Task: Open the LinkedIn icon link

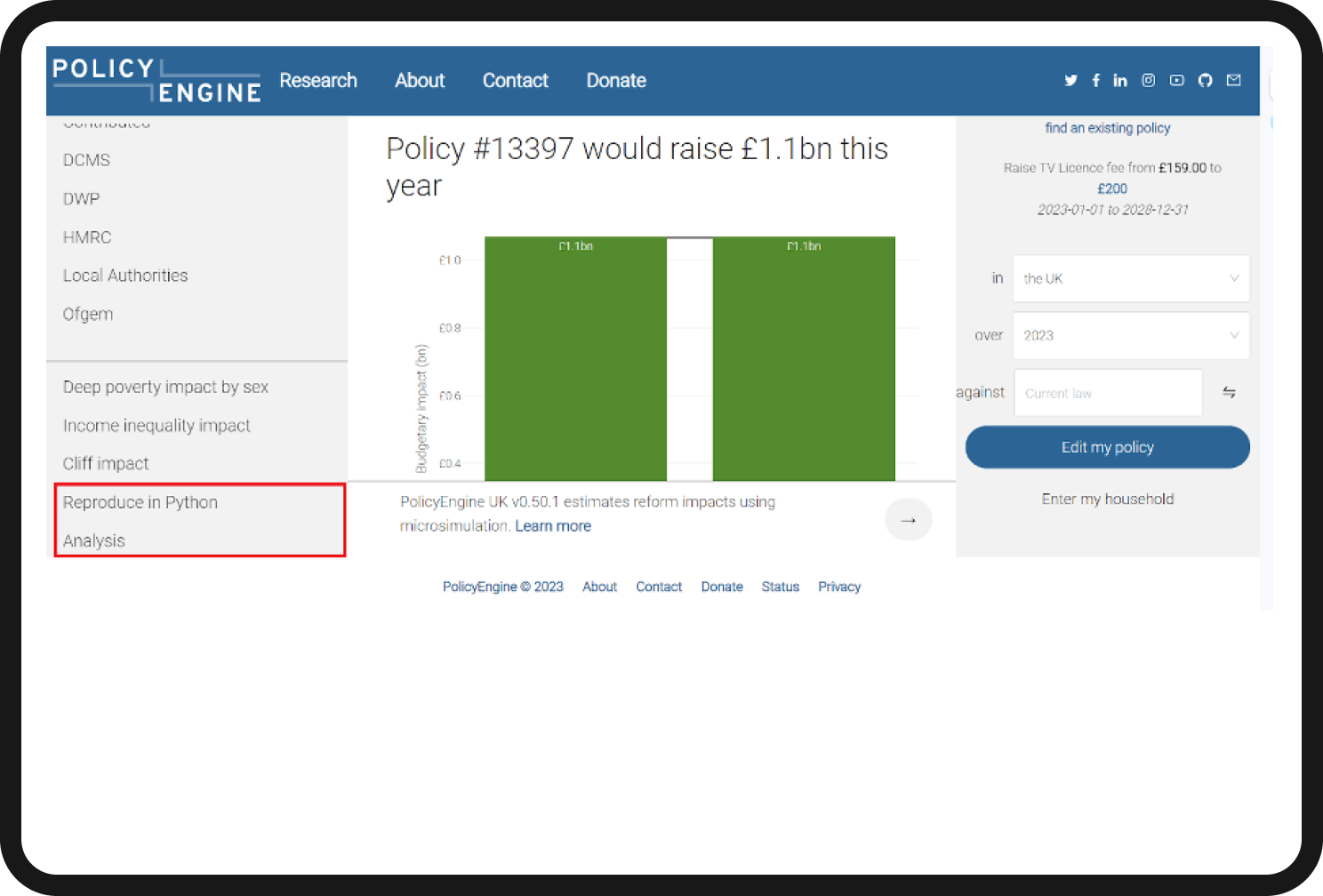Action: [1120, 80]
